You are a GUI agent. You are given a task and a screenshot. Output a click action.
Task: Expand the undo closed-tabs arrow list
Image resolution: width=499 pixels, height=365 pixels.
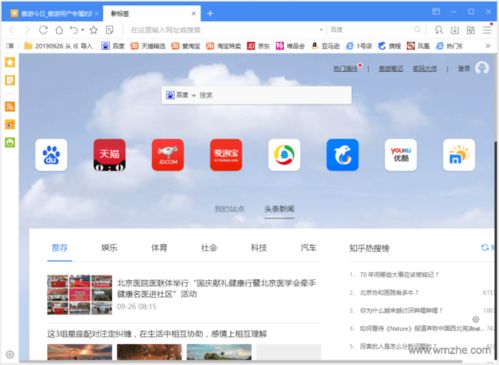(x=82, y=30)
